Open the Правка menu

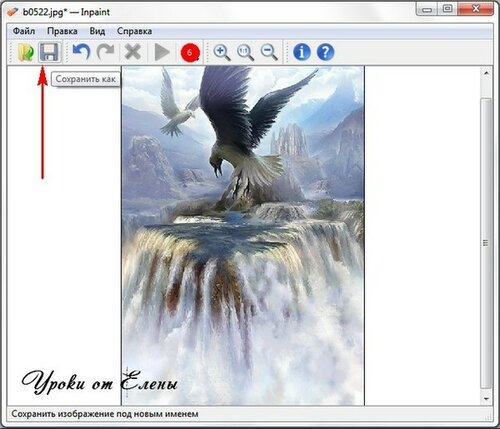point(62,31)
